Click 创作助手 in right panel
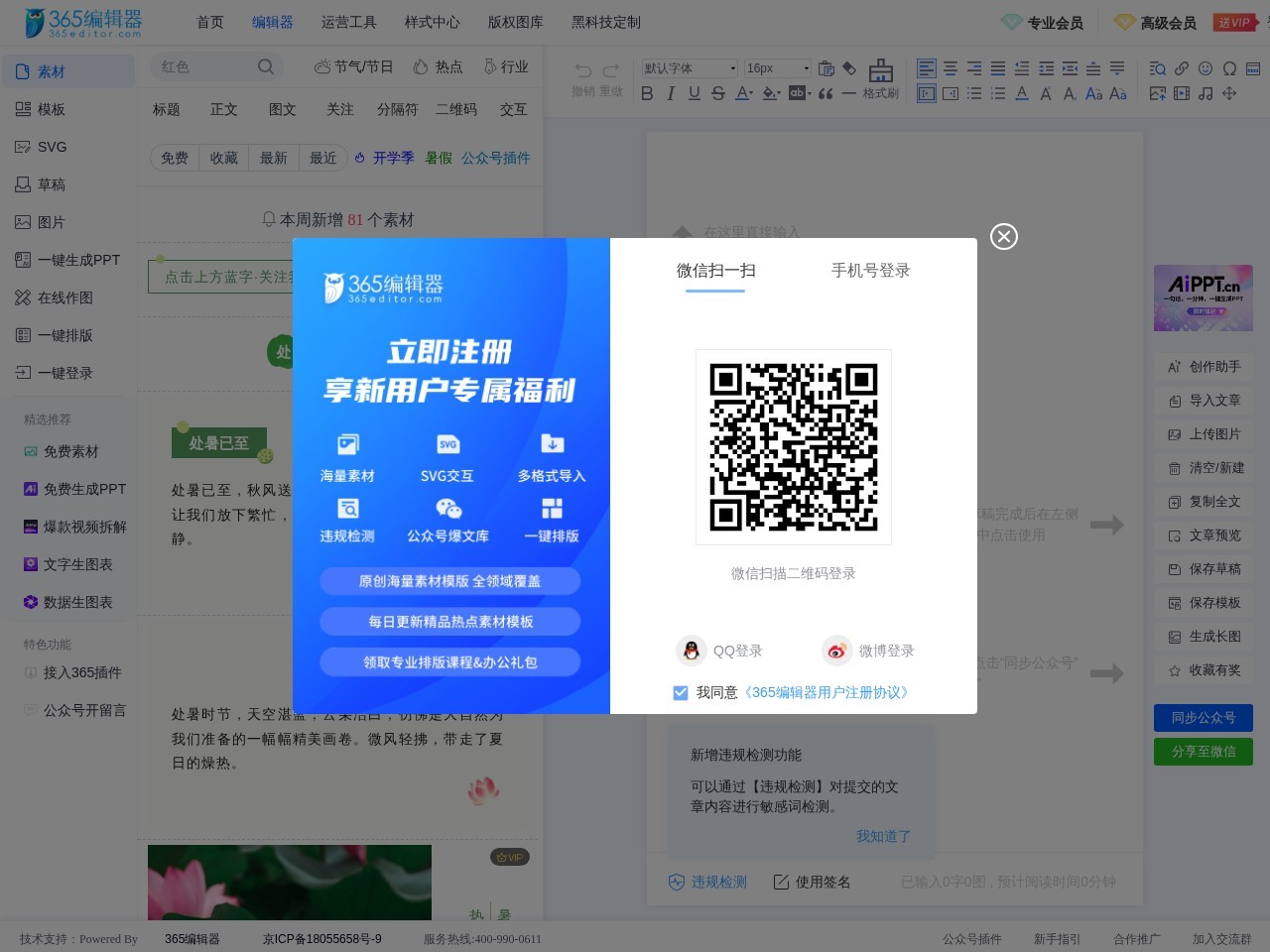1270x952 pixels. click(1204, 367)
